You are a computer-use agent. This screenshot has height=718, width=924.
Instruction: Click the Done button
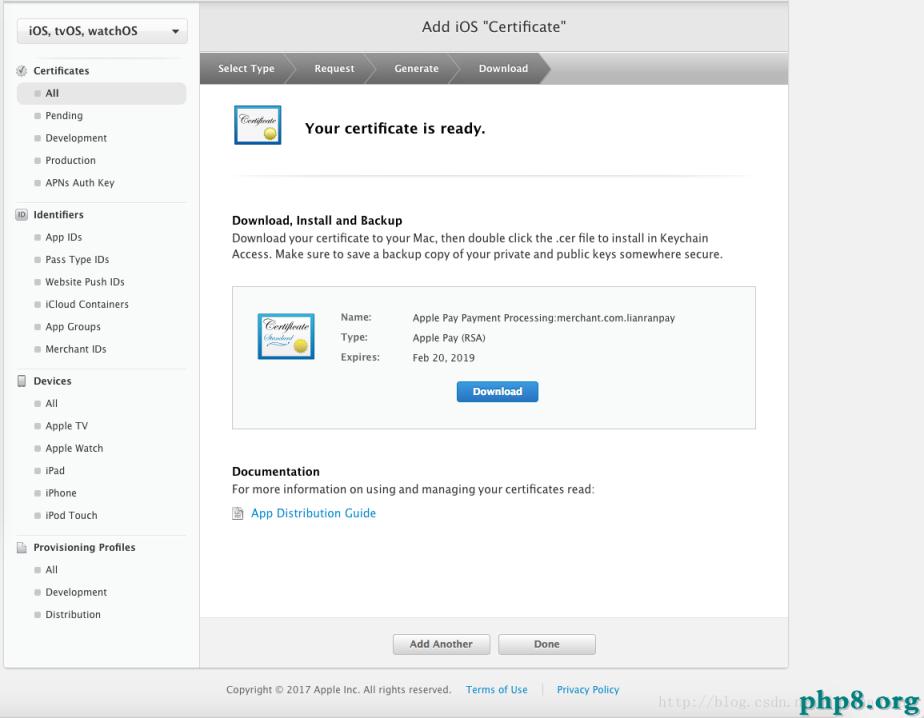pos(546,645)
